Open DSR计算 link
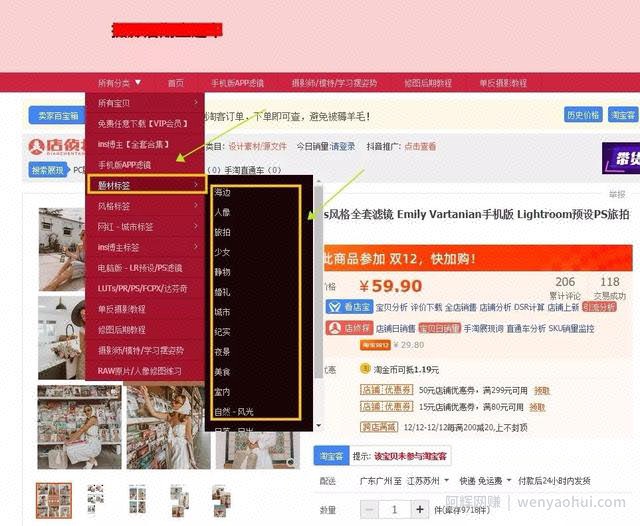The image size is (640, 526). (529, 307)
